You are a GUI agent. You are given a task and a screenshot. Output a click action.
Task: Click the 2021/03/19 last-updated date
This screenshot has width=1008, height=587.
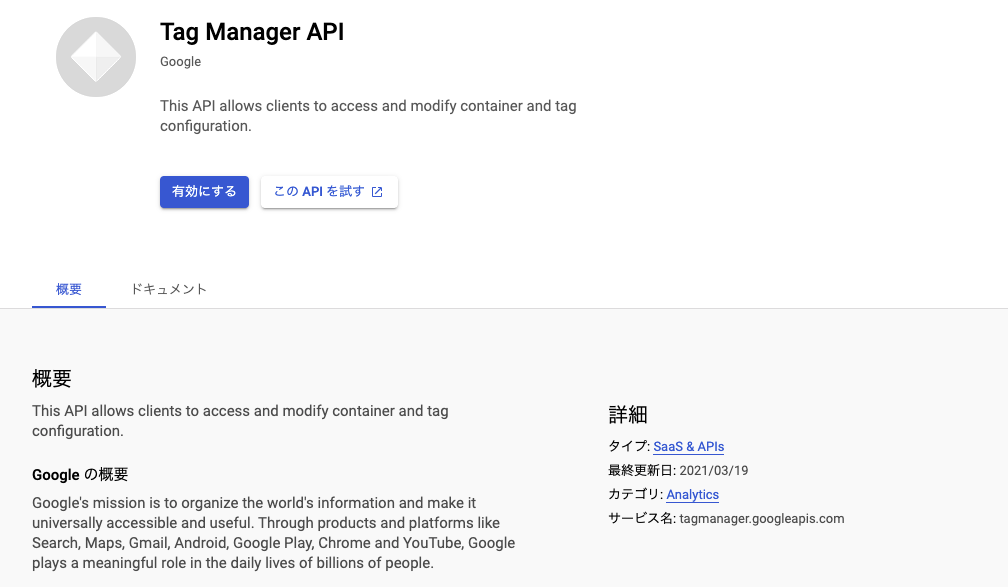coord(713,471)
